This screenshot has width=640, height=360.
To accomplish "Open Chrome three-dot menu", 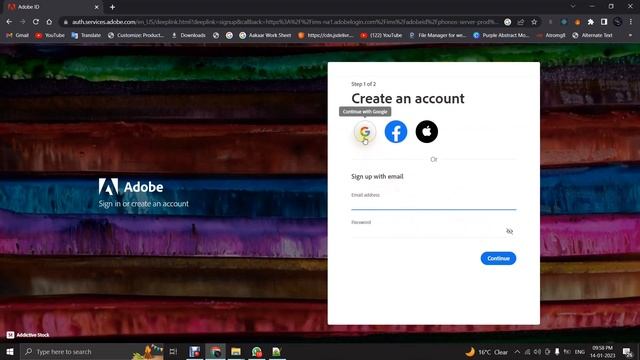I will 631,22.
